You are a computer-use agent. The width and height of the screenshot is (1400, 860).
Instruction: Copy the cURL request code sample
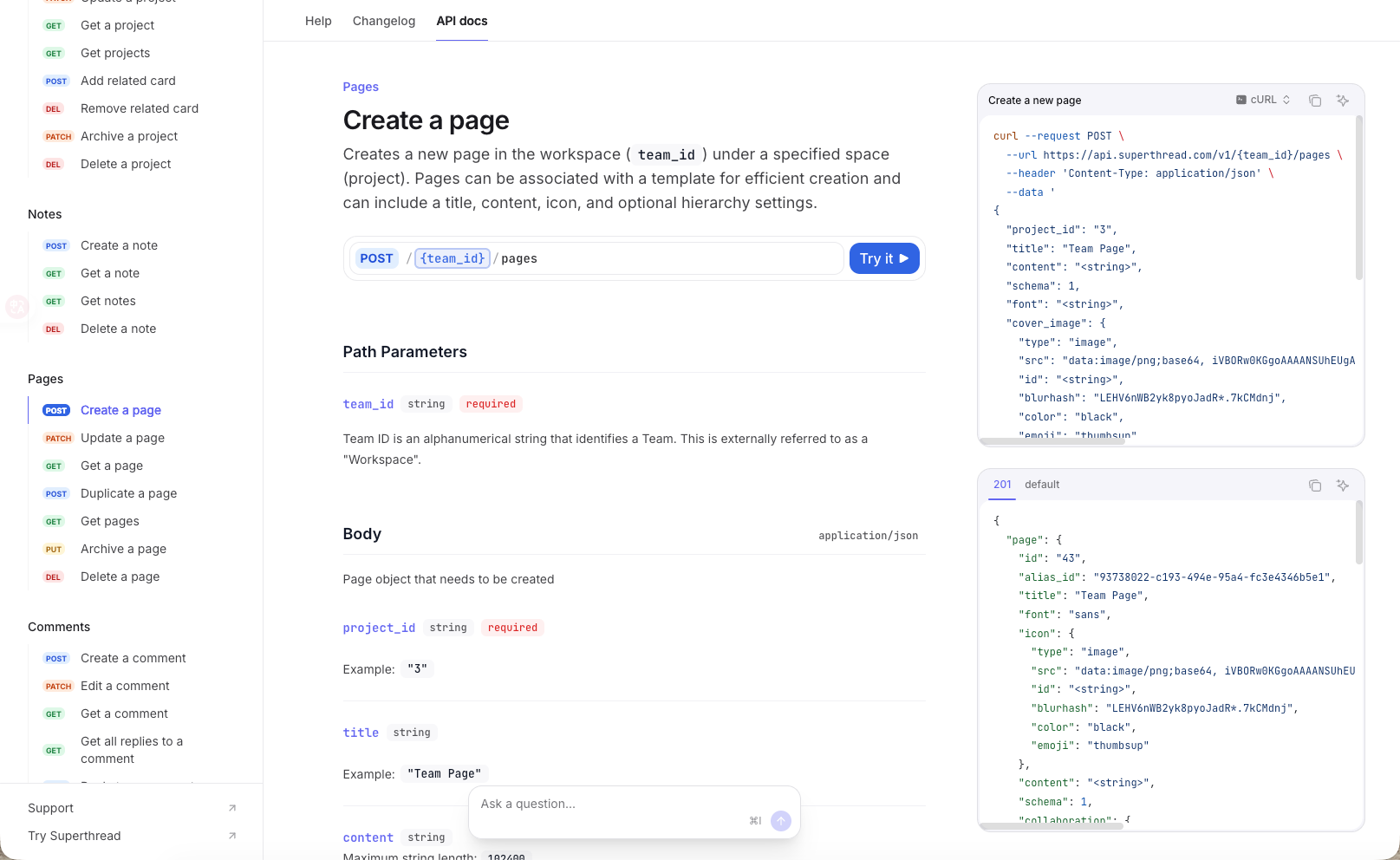point(1315,101)
